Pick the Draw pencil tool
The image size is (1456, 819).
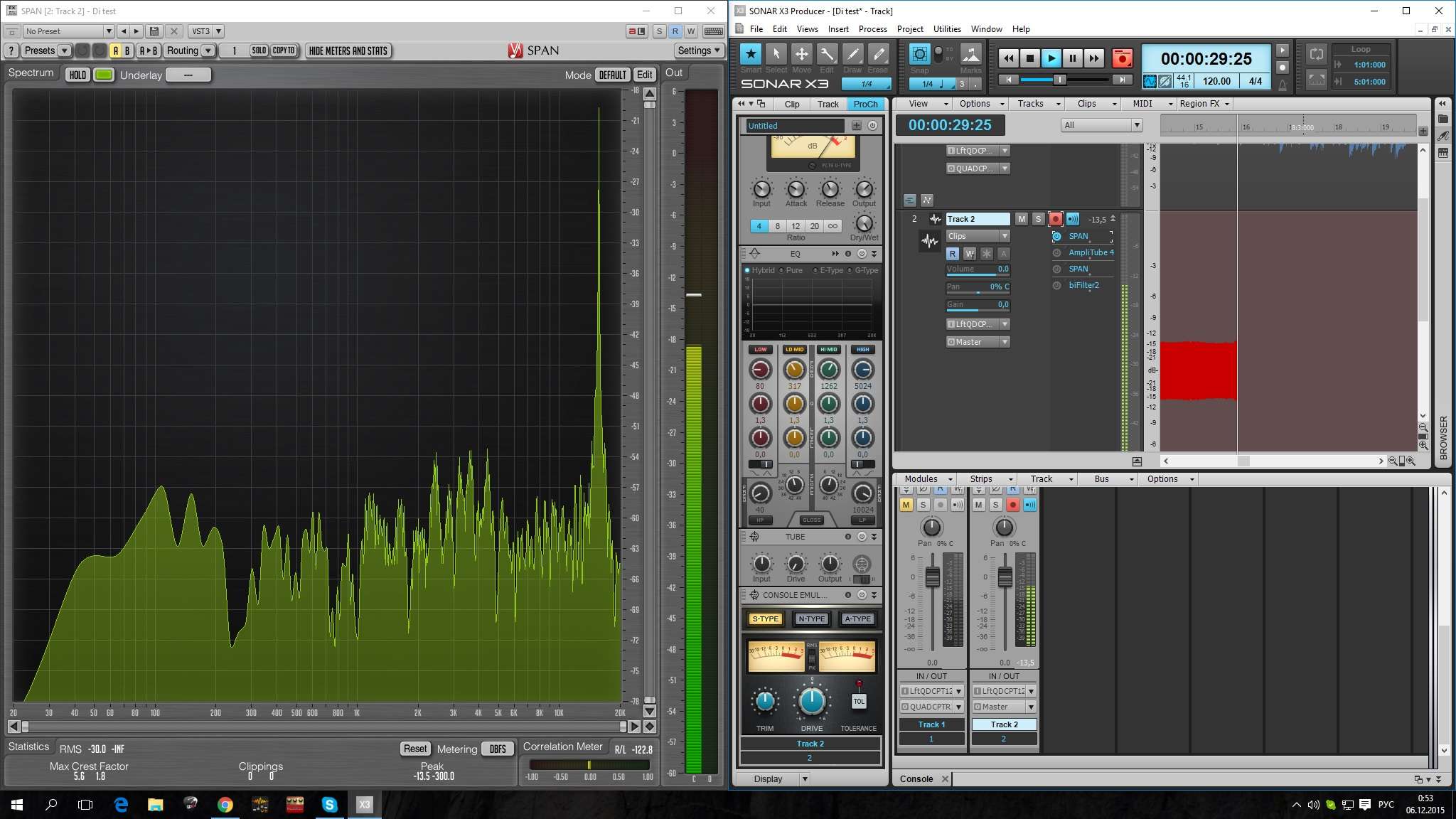(852, 54)
